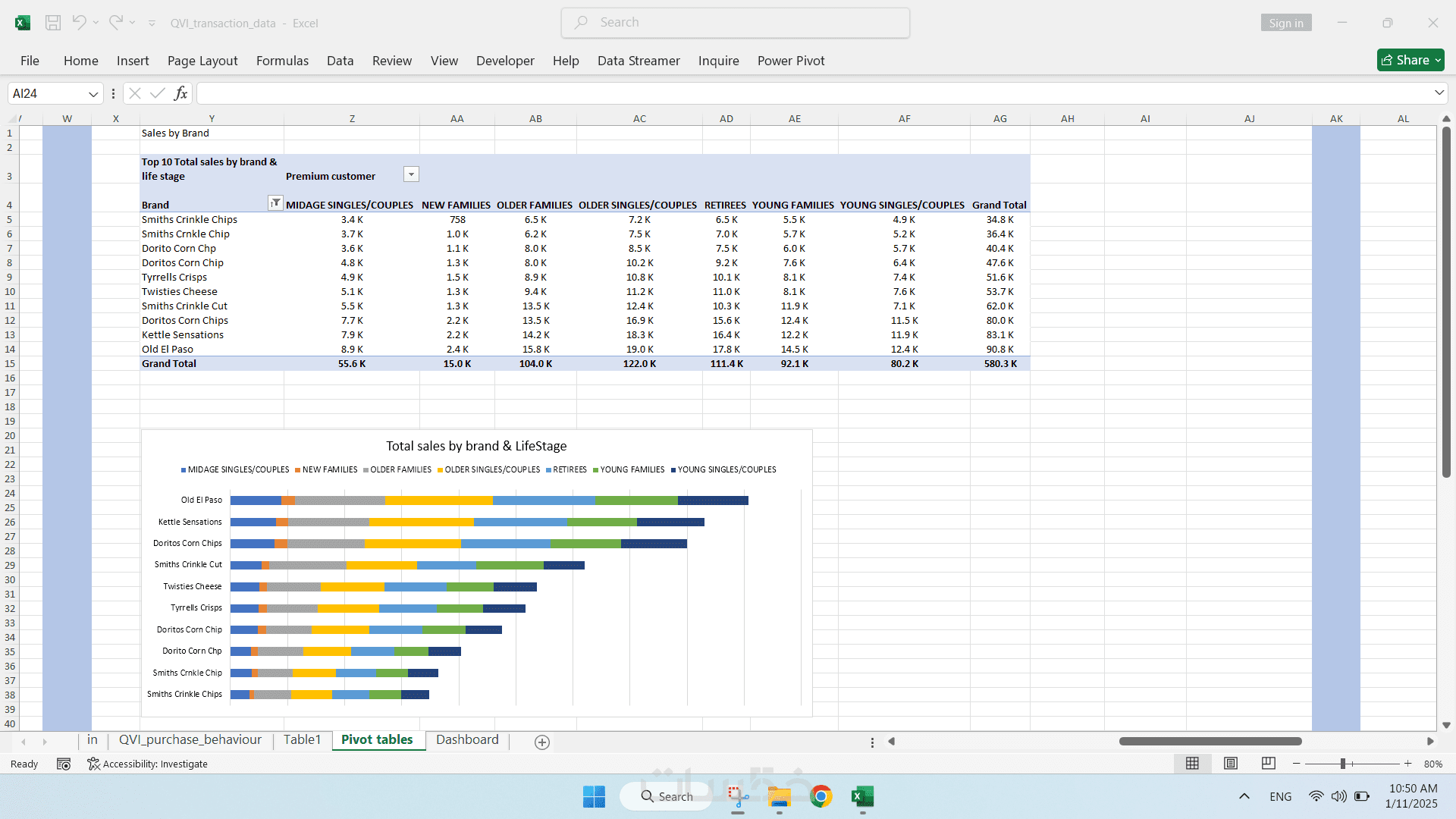Click the Undo arrow icon
Screen dimensions: 1456x819
79,23
